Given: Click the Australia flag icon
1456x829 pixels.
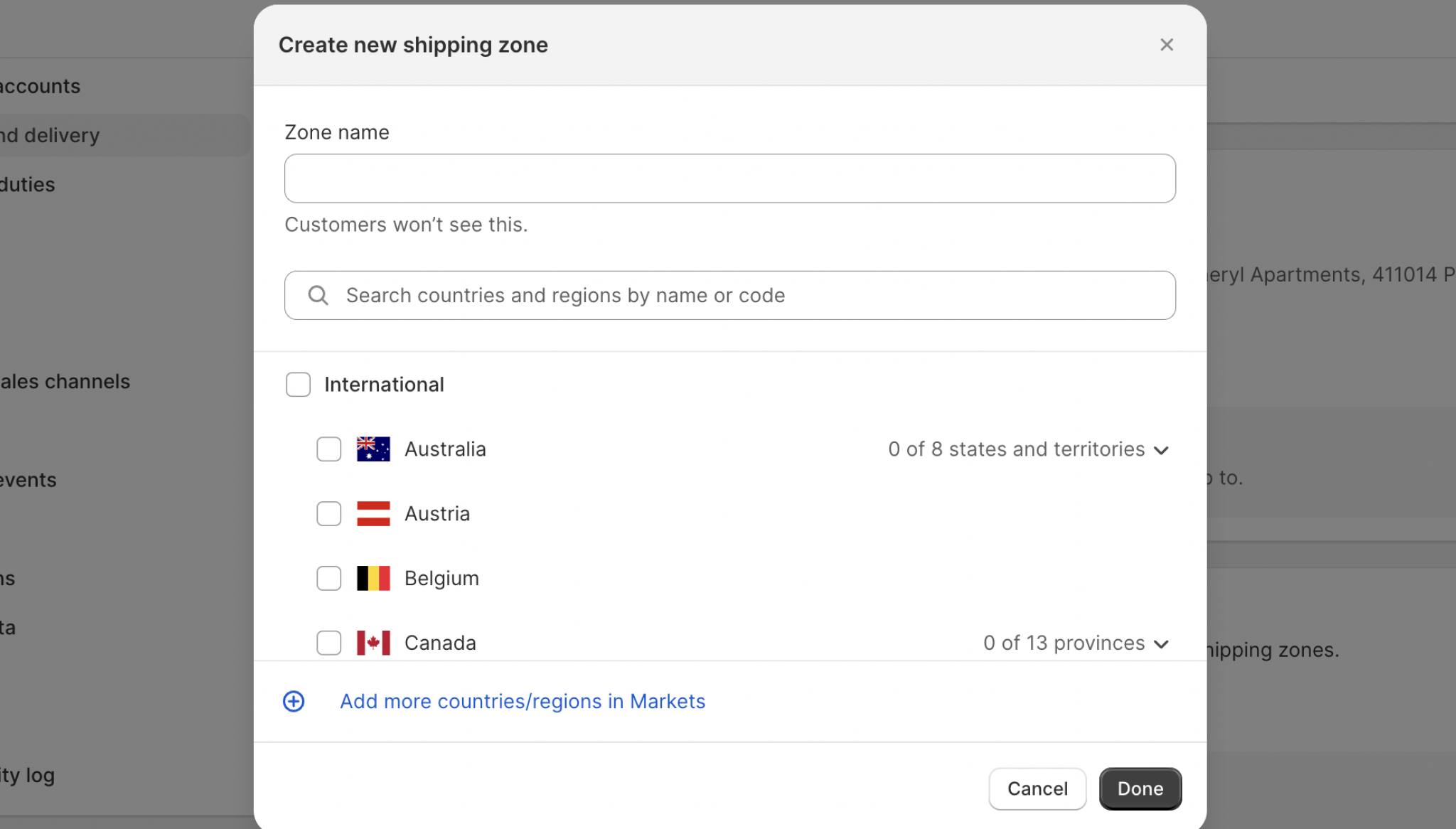Looking at the screenshot, I should [373, 449].
